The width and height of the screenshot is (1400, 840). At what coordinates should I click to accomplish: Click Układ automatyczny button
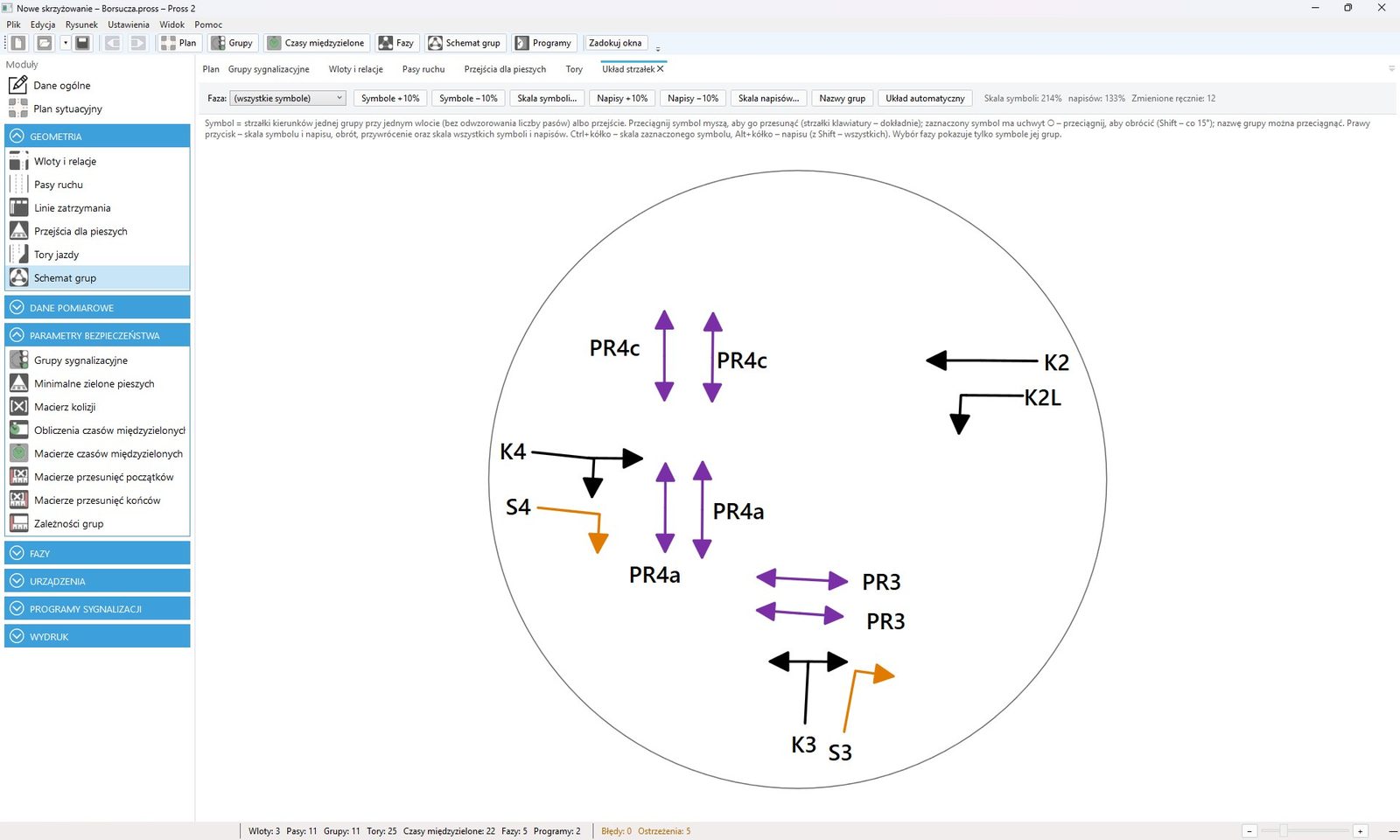925,98
